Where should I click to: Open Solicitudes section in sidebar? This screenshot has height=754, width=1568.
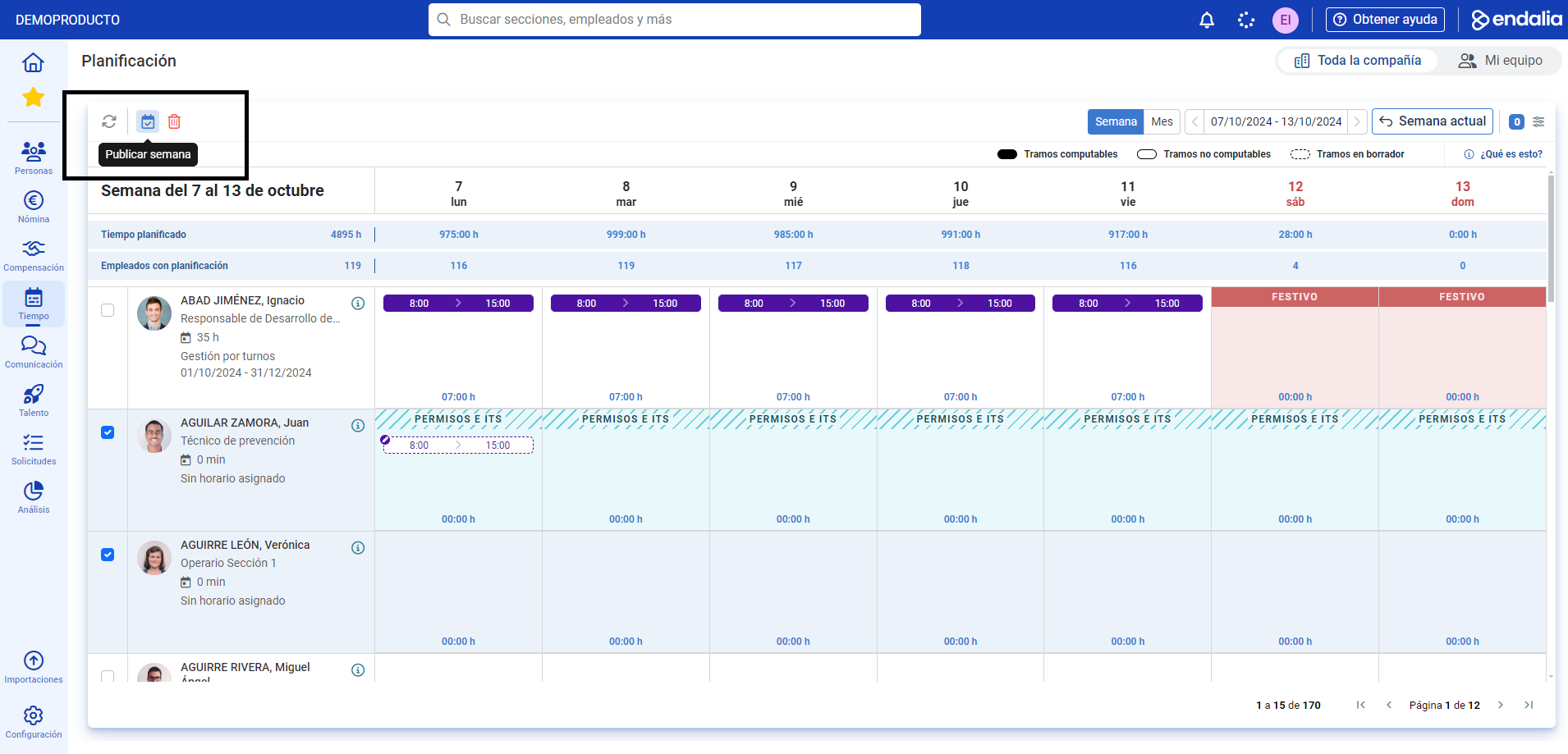(x=34, y=448)
